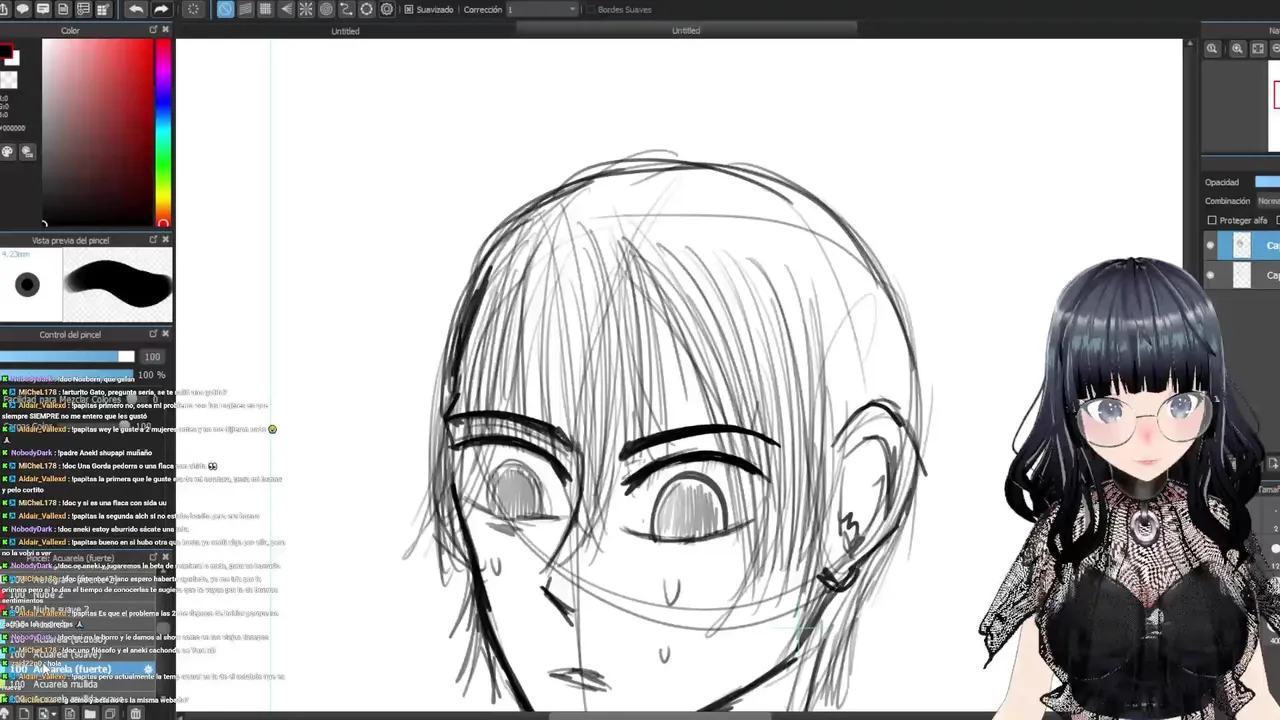
Task: Open brush folder icon
Action: 90,713
